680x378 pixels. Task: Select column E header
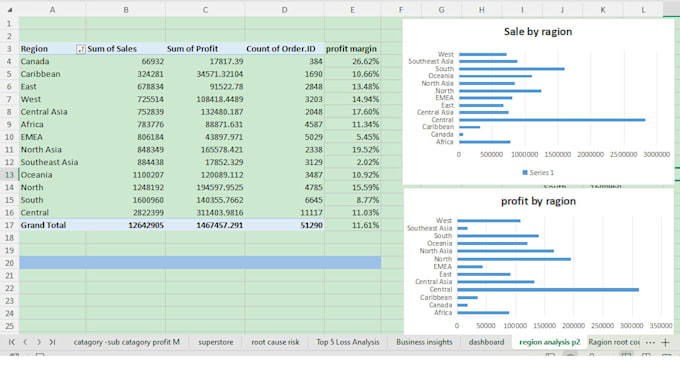[352, 10]
